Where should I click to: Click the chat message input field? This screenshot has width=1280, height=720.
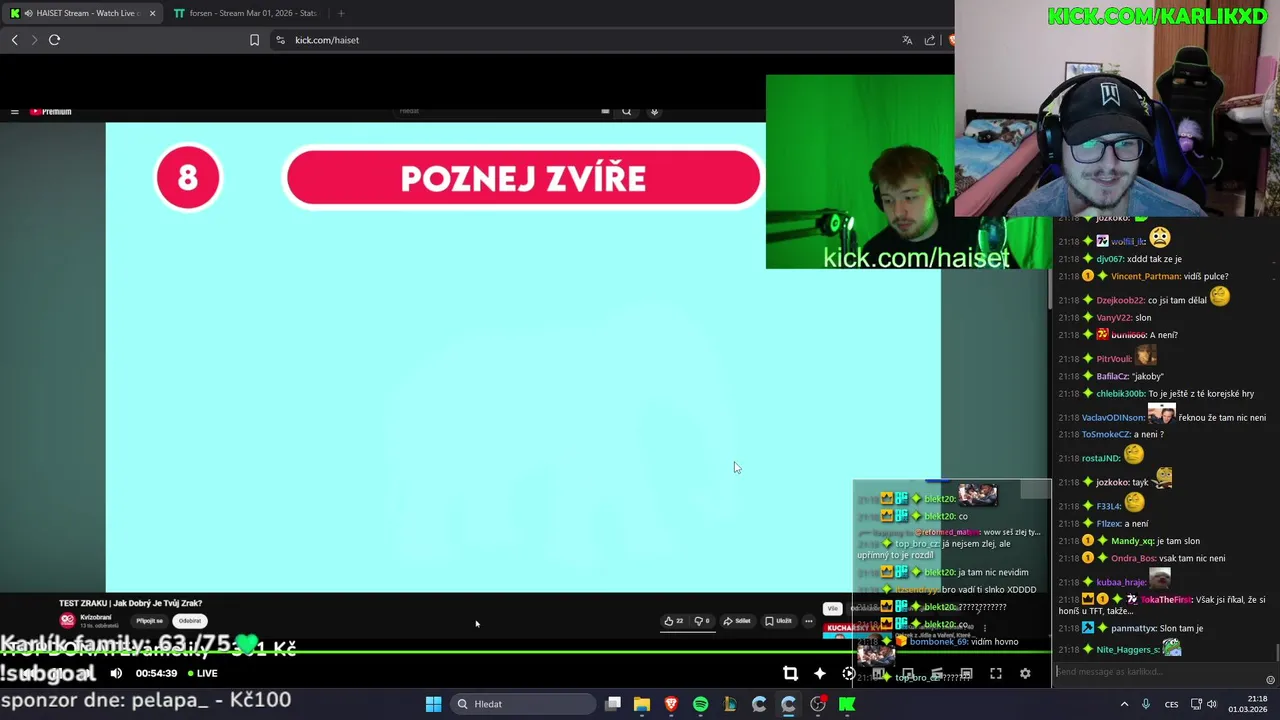(1158, 671)
